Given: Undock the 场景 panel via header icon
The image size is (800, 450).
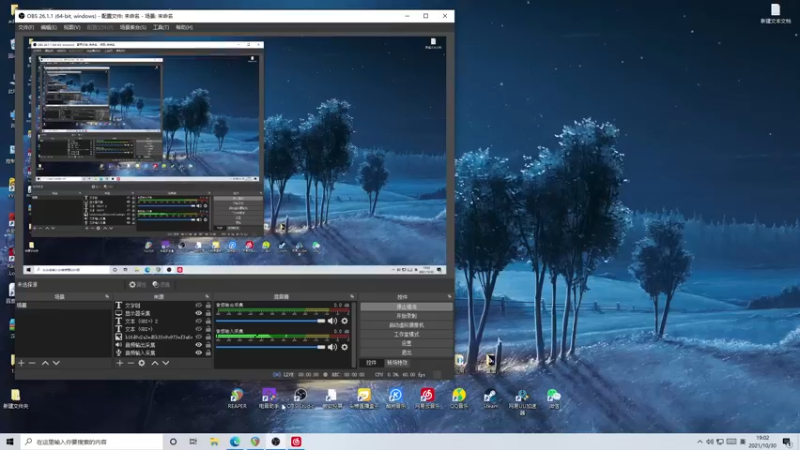Looking at the screenshot, I should (107, 296).
